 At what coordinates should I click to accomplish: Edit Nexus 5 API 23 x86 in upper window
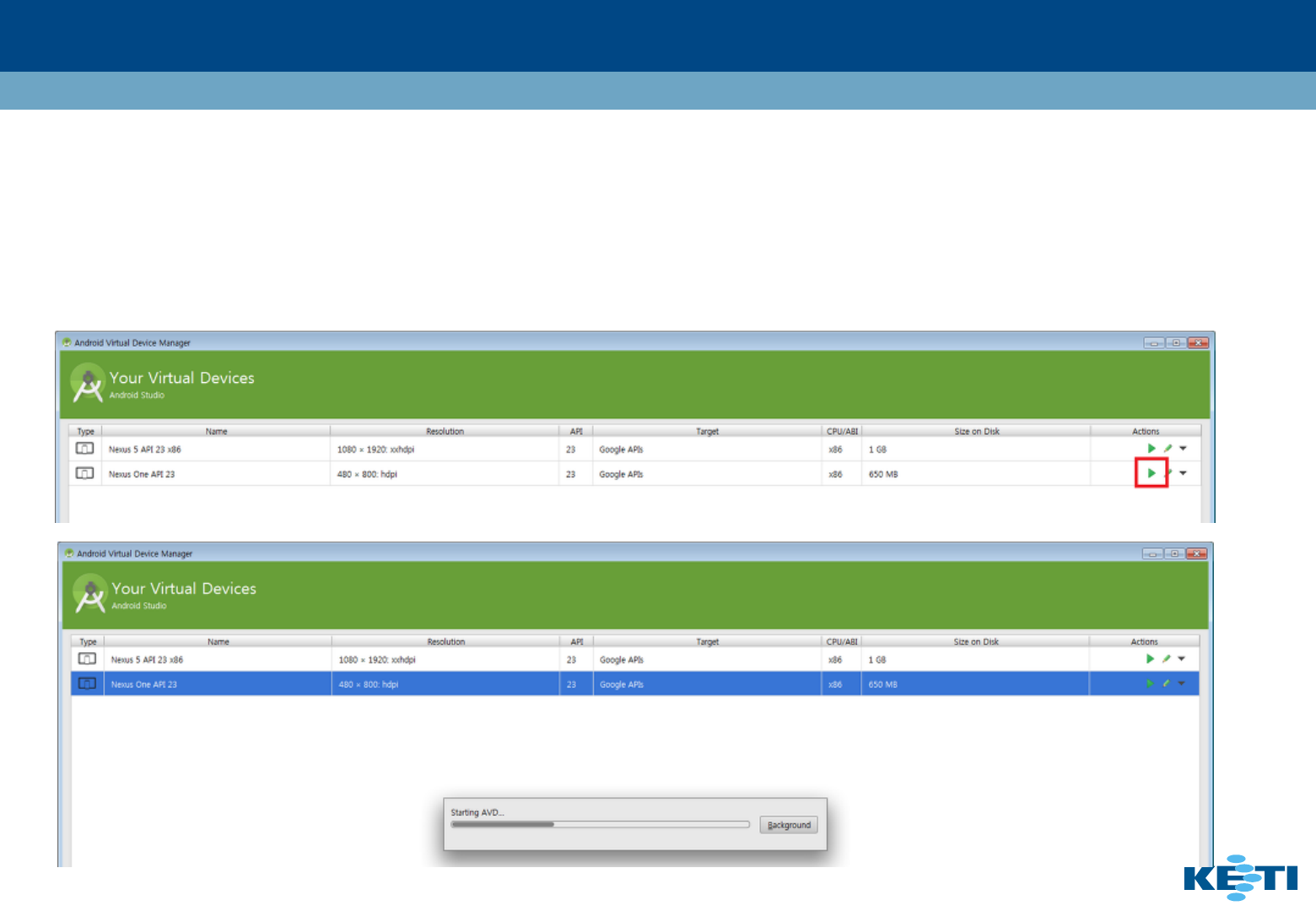[x=1168, y=449]
